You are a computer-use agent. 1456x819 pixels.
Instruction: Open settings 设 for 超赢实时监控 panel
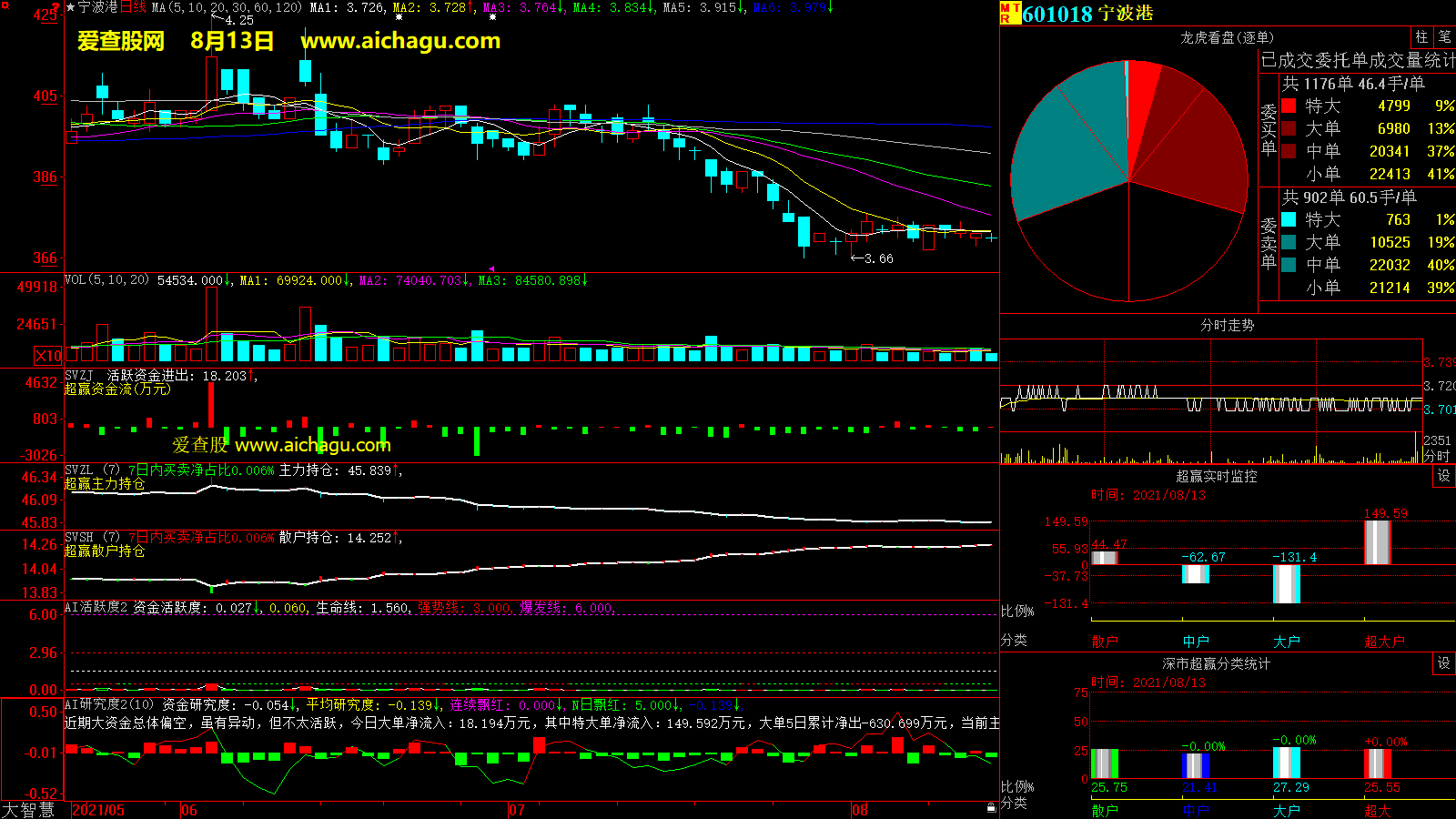click(x=1444, y=476)
